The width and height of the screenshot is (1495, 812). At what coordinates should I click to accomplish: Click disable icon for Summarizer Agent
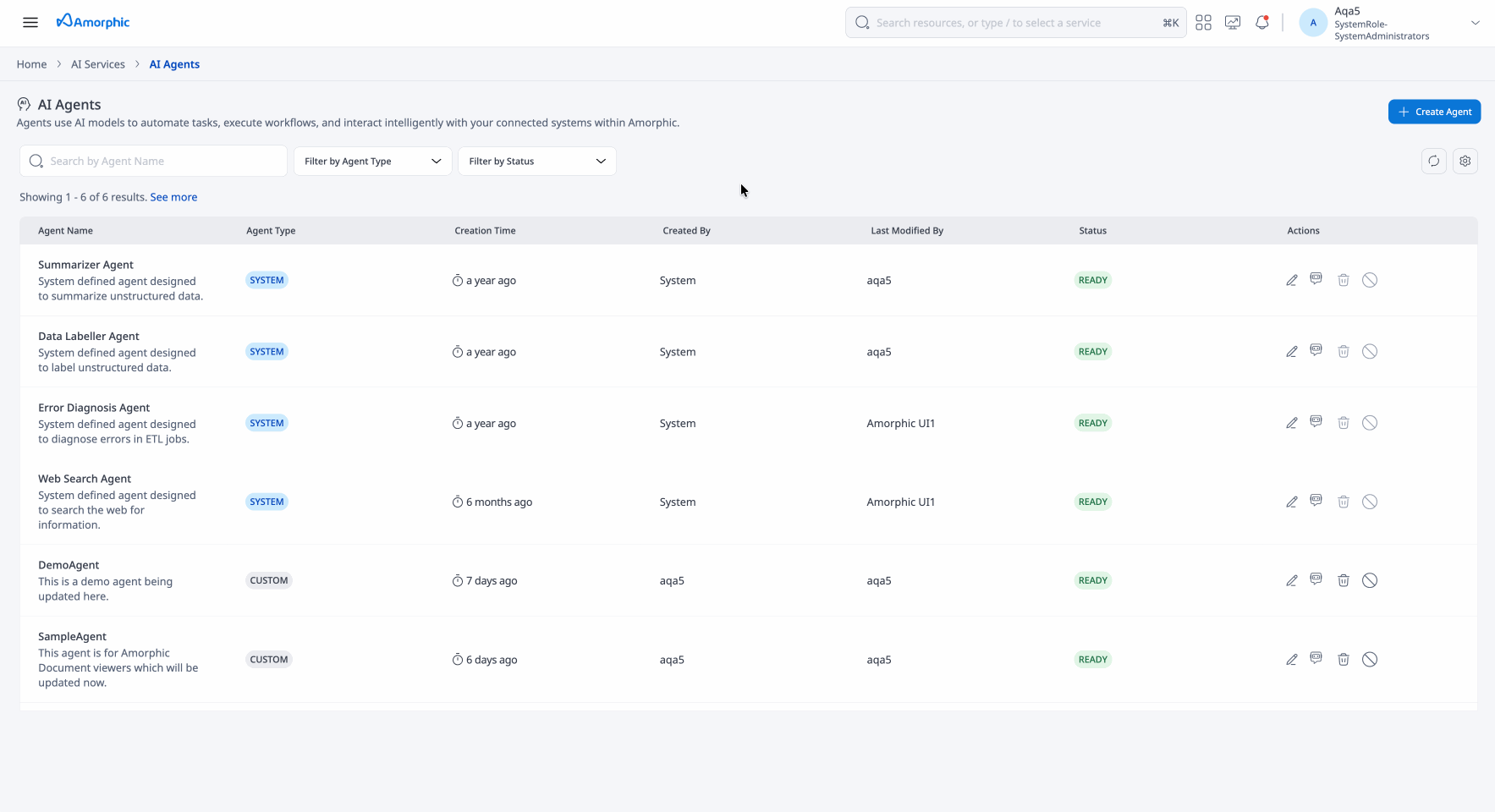click(x=1370, y=280)
